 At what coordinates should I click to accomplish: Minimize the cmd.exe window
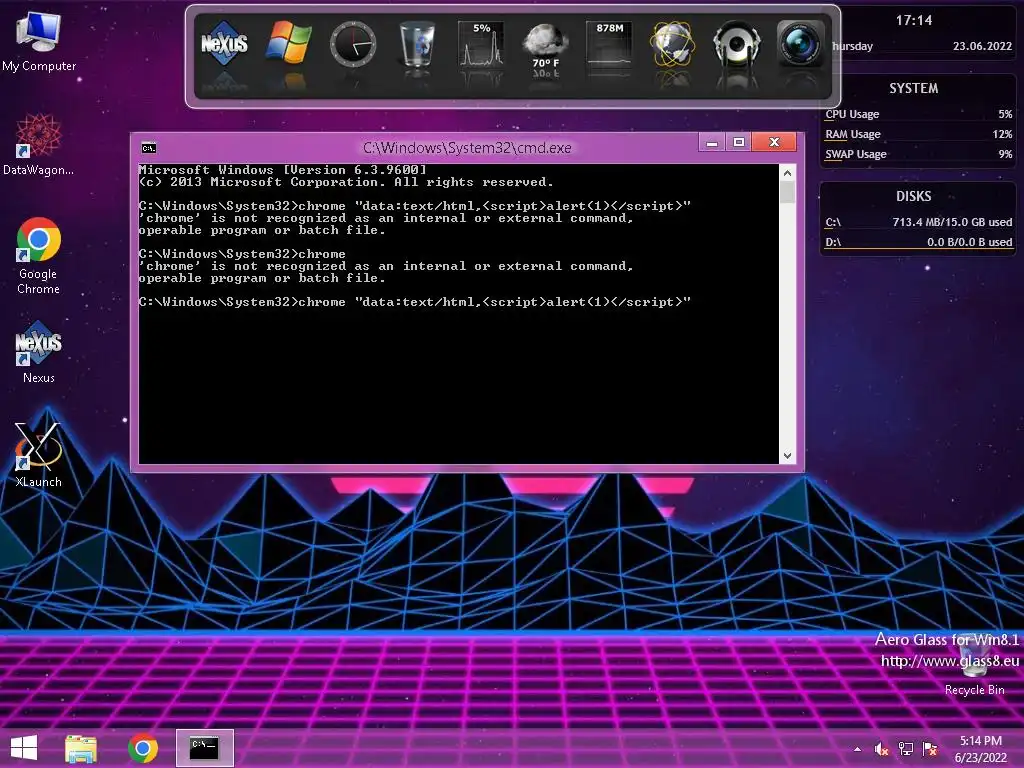coord(712,142)
